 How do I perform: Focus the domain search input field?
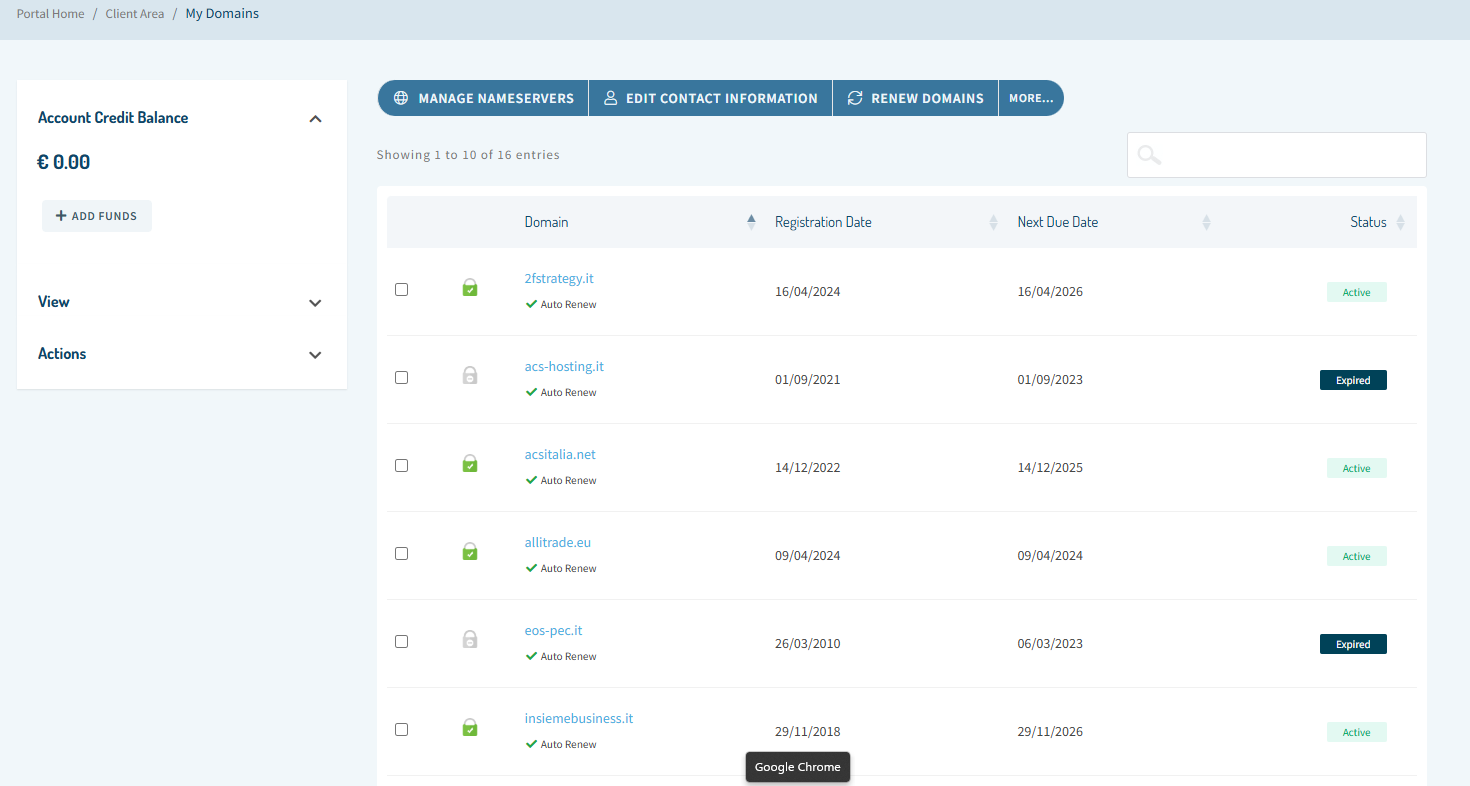[x=1290, y=155]
